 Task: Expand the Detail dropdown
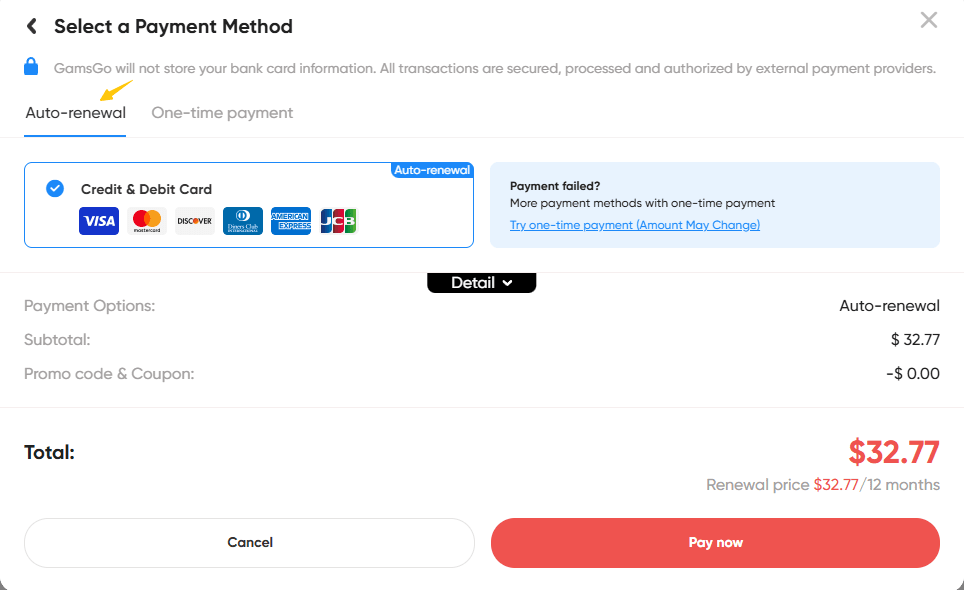click(481, 283)
